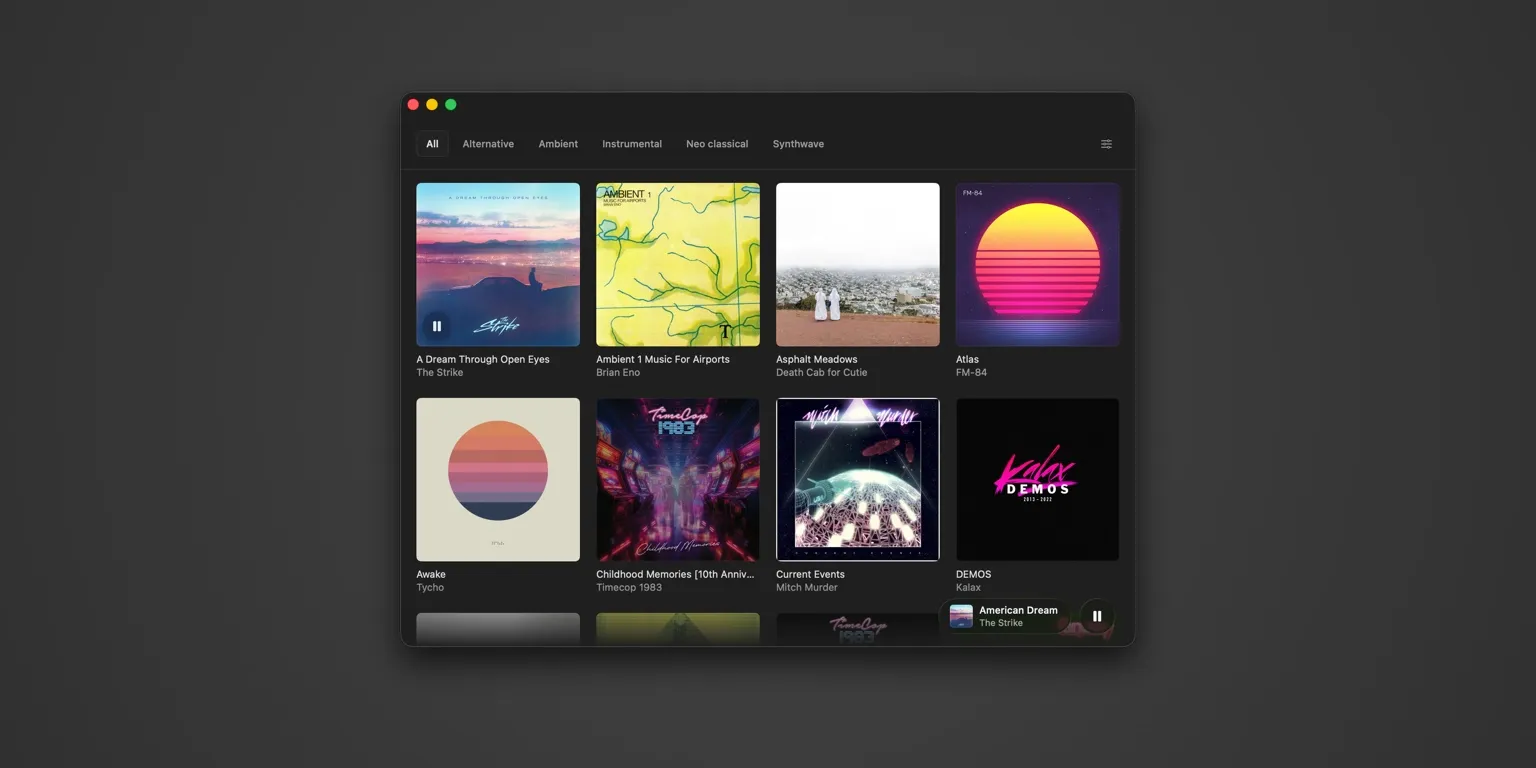Show the Synthwave tab
The height and width of the screenshot is (768, 1536).
pyautogui.click(x=798, y=144)
